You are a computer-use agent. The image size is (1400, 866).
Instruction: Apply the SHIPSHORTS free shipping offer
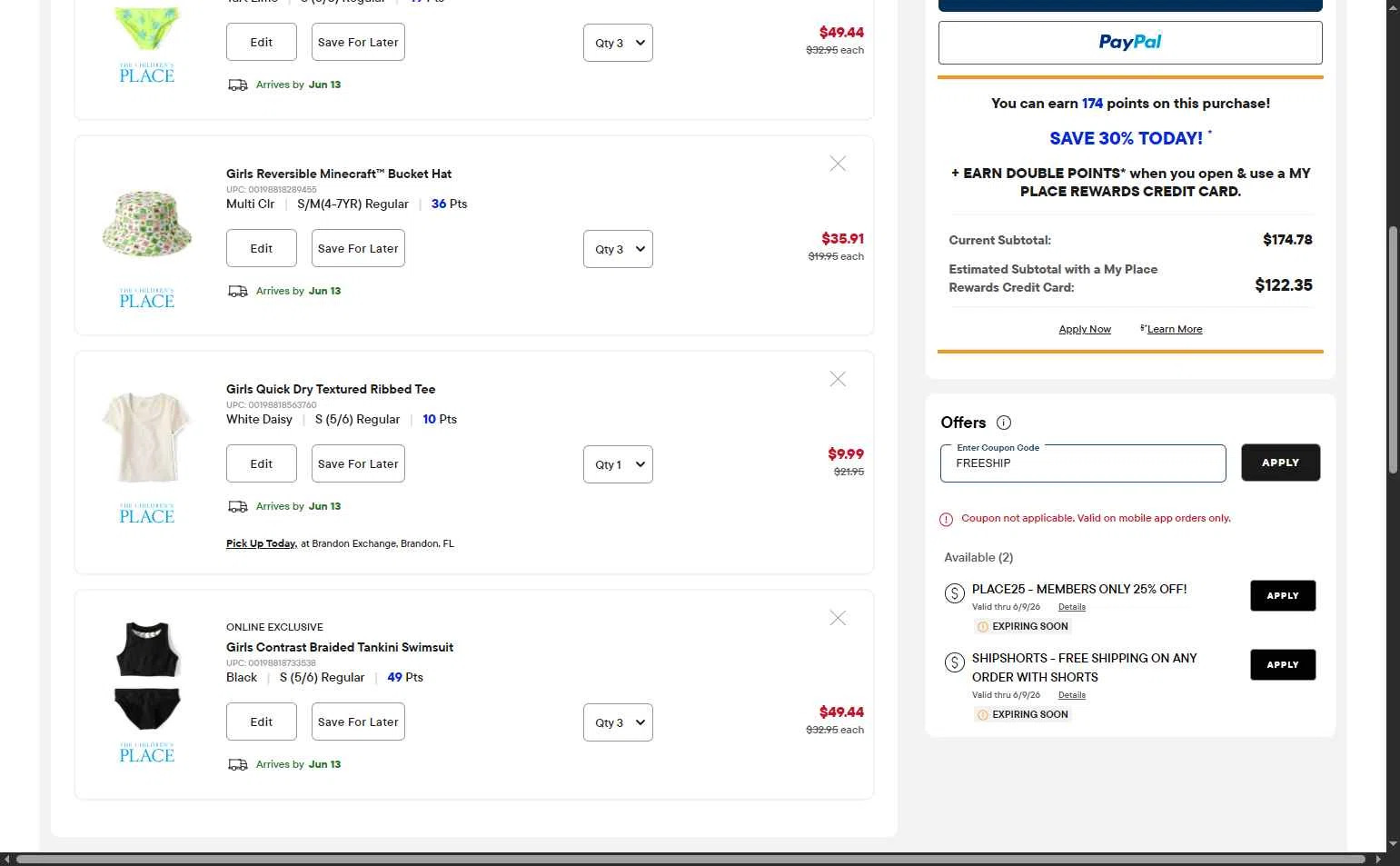[x=1283, y=665]
